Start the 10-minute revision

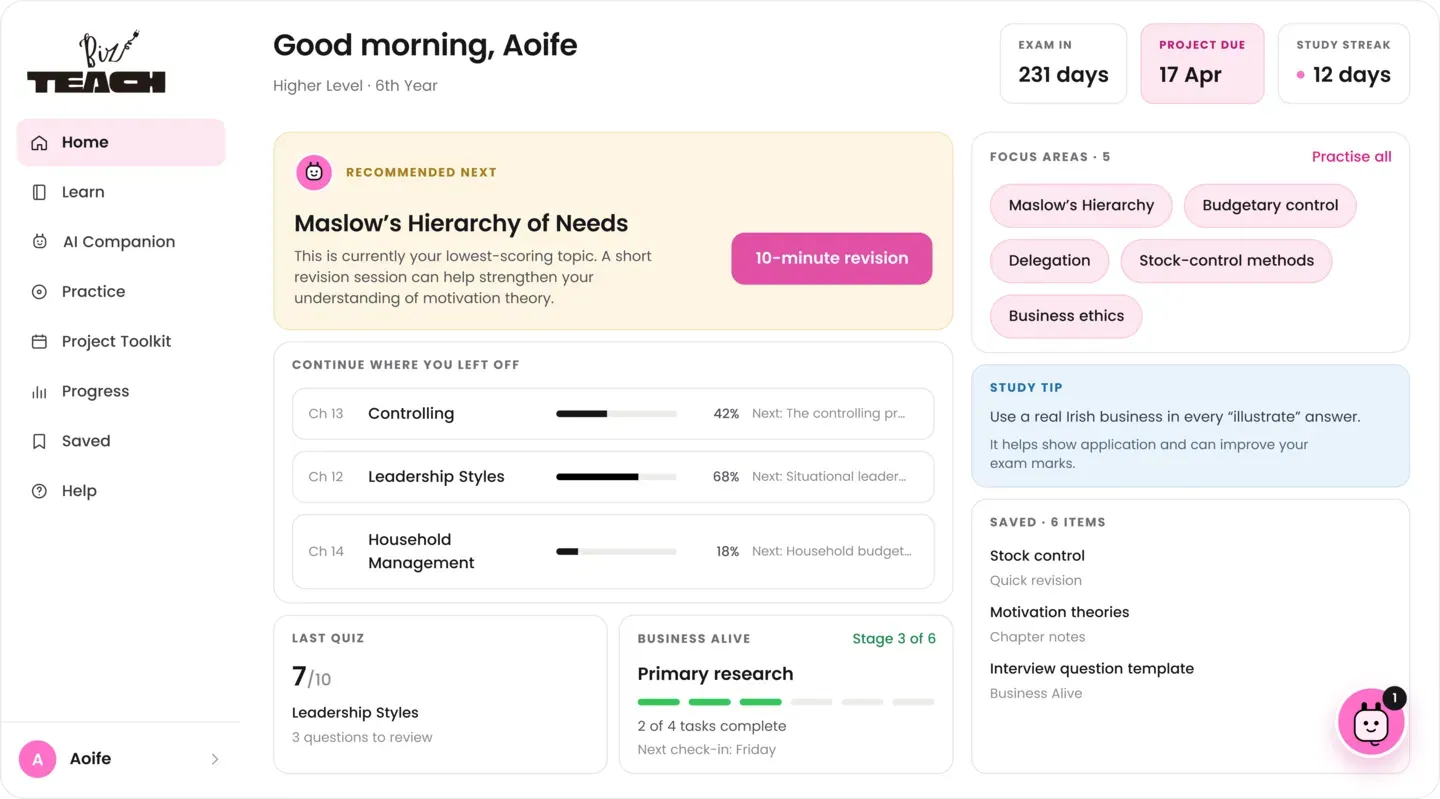click(x=832, y=258)
